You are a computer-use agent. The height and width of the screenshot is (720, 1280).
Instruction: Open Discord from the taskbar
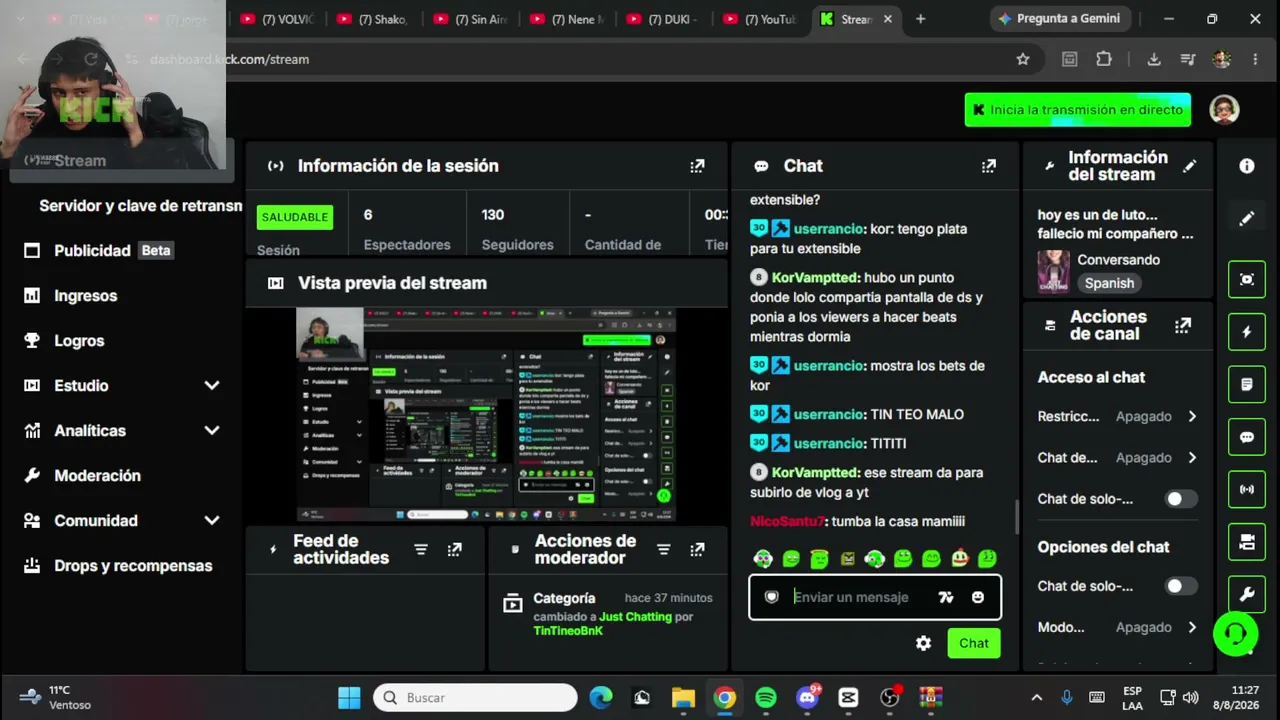(x=807, y=697)
